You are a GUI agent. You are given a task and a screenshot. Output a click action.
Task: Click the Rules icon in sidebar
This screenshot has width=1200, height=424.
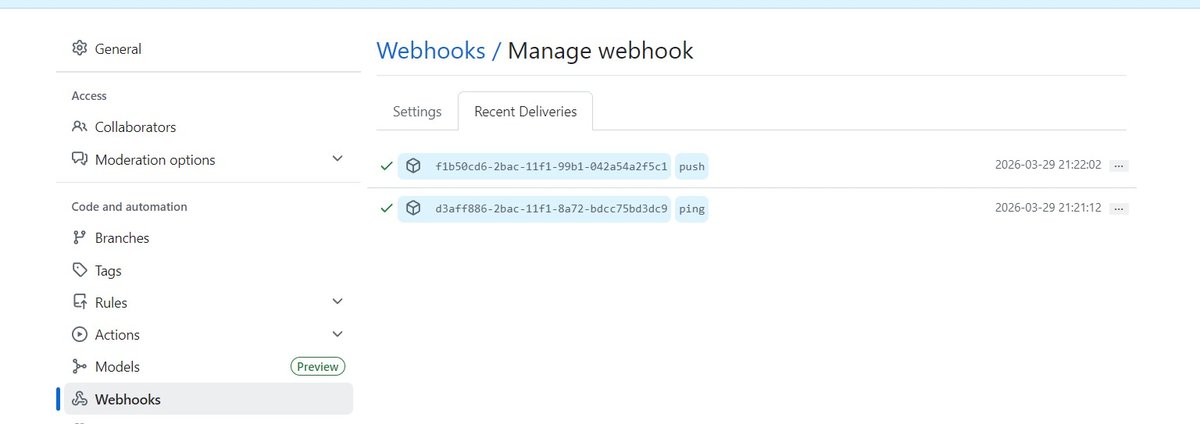(x=80, y=302)
